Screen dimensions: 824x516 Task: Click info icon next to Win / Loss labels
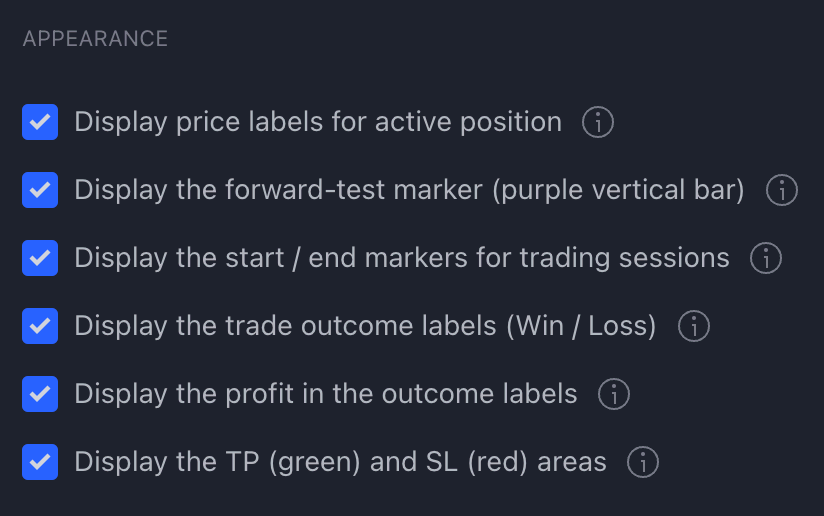click(694, 326)
